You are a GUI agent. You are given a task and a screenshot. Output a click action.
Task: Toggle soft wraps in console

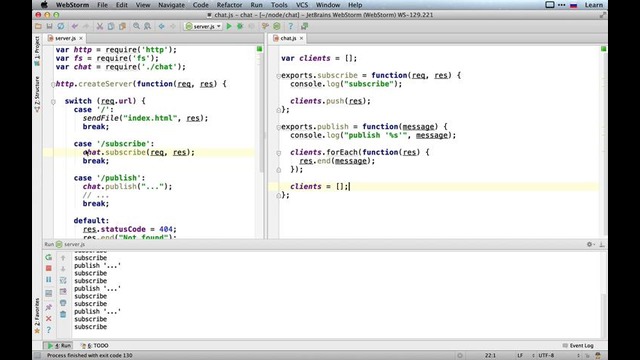pyautogui.click(x=63, y=280)
